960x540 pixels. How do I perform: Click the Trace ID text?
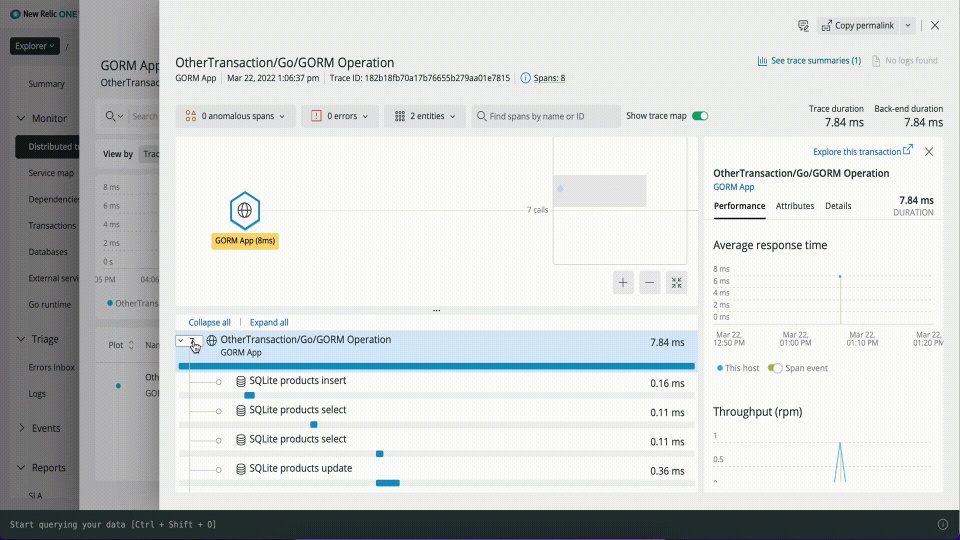pyautogui.click(x=419, y=78)
